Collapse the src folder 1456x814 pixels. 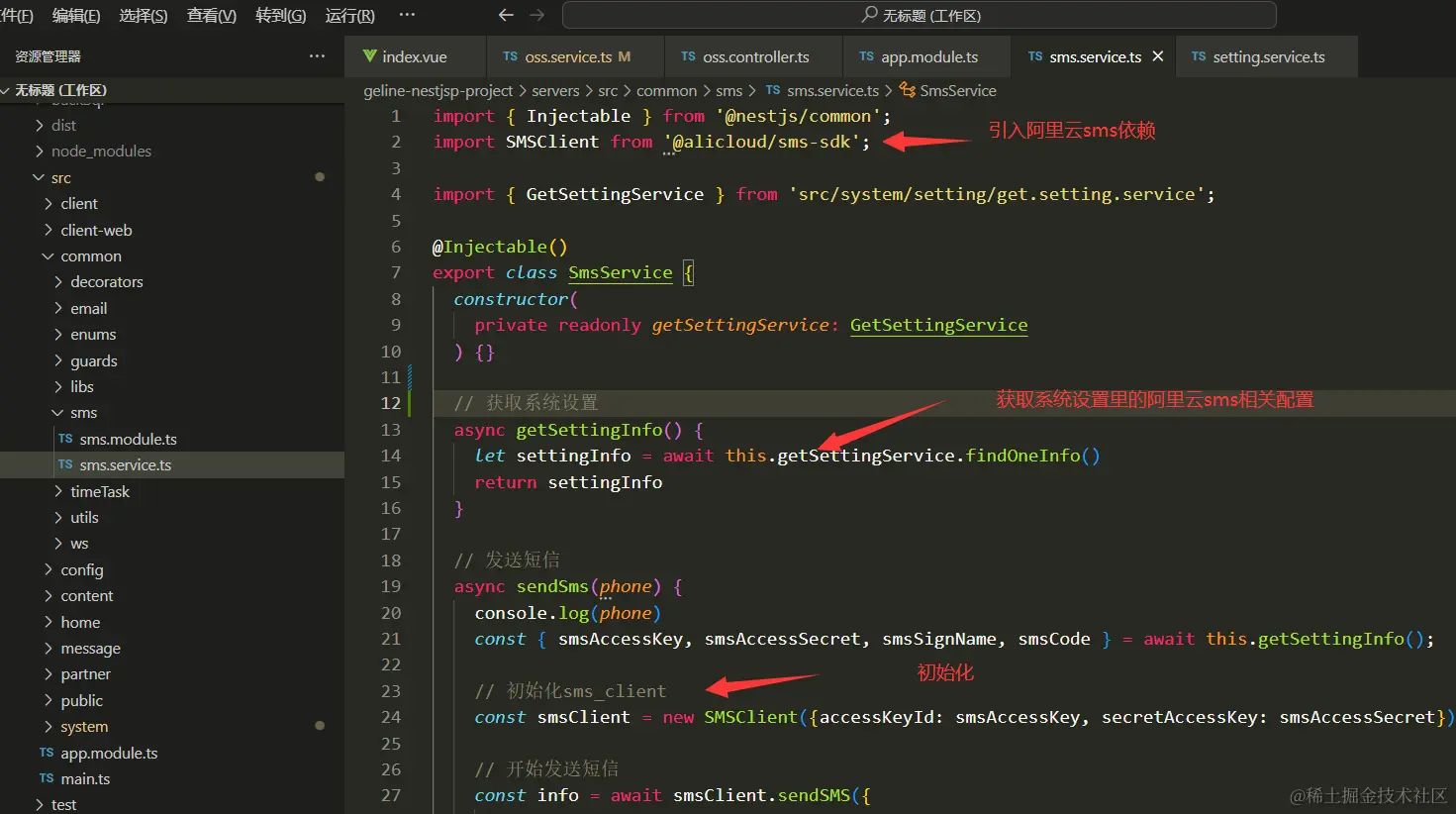pyautogui.click(x=39, y=177)
